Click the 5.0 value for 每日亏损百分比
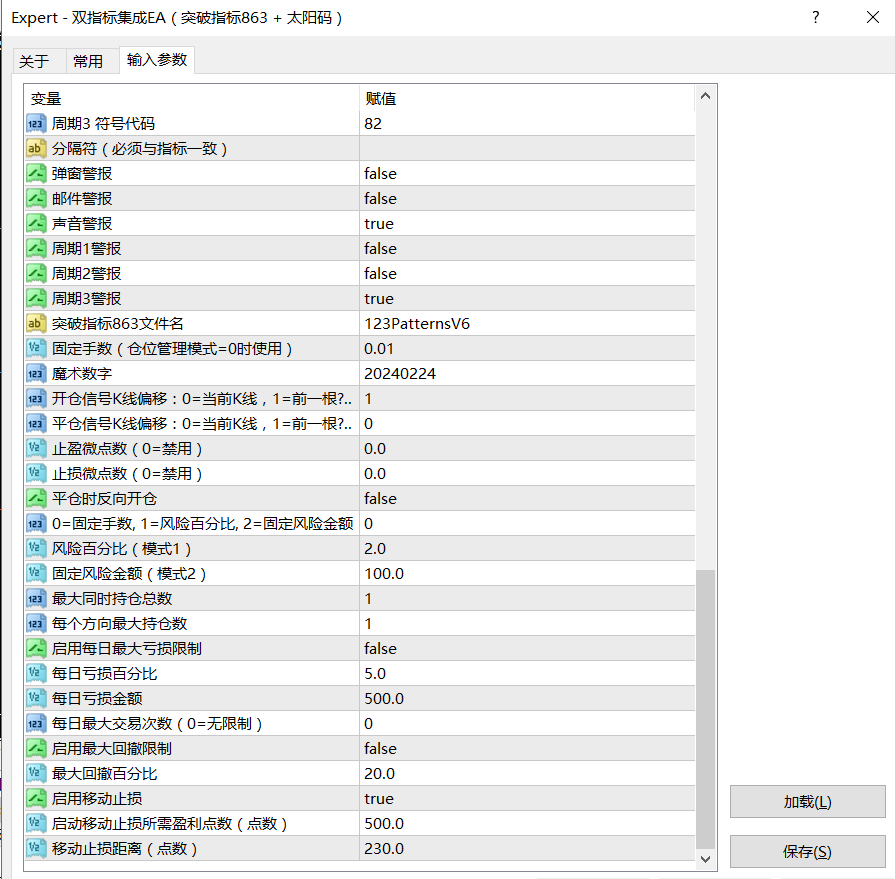 tap(375, 674)
